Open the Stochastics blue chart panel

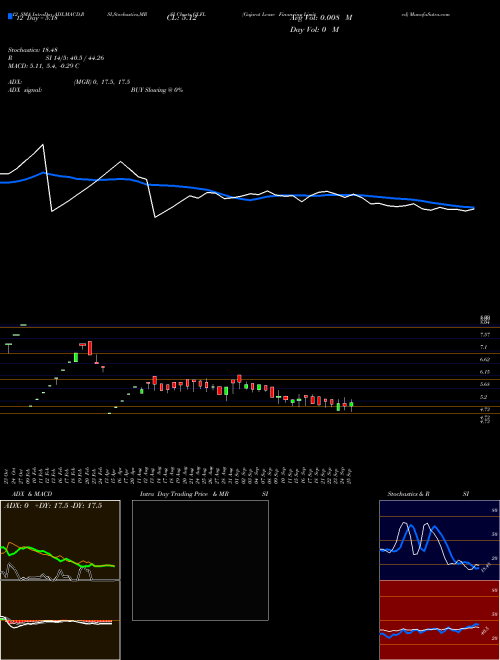point(439,540)
